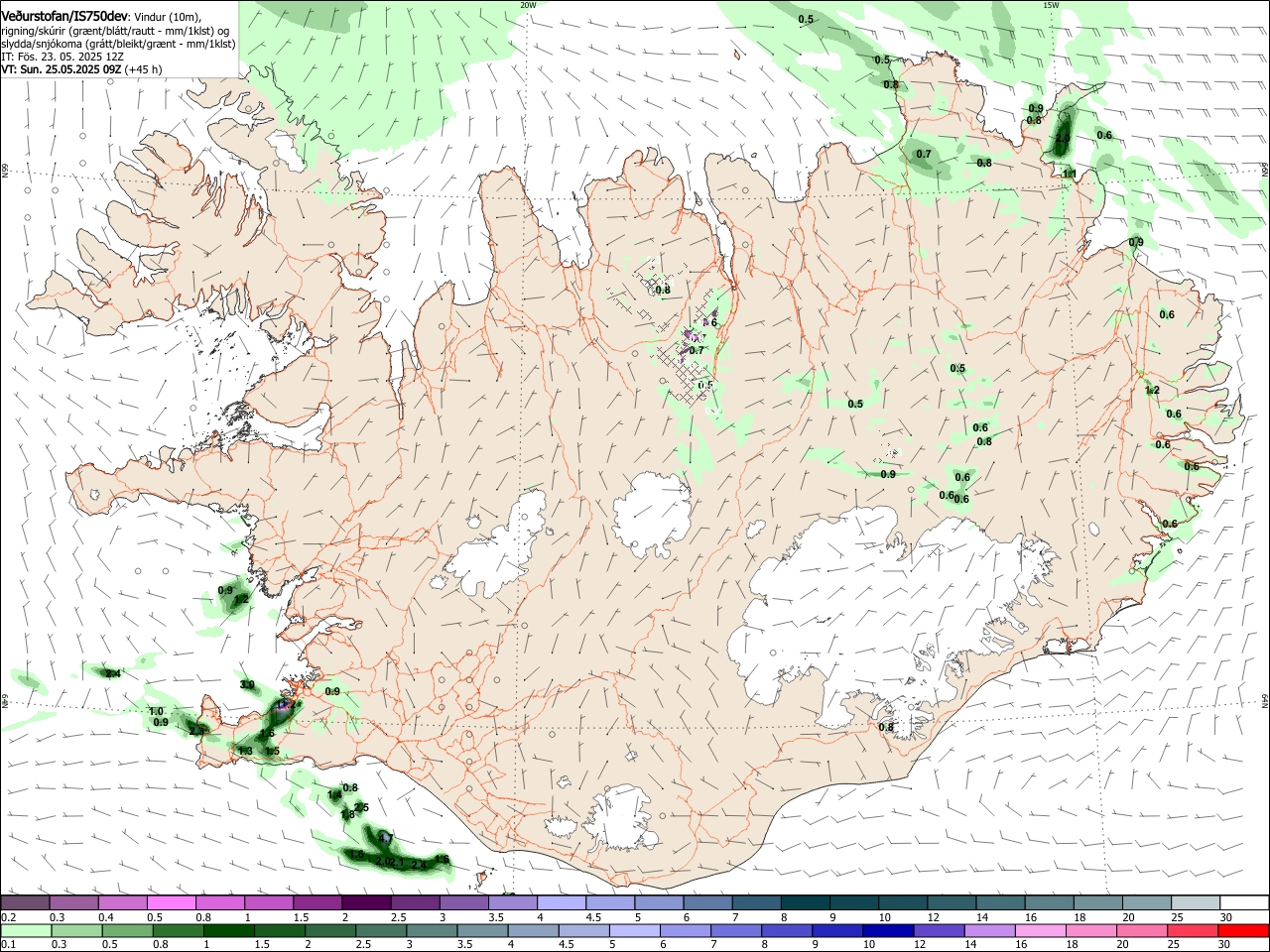This screenshot has height=952, width=1270.
Task: Select the light grey swatch labeled 25
Action: click(1196, 903)
